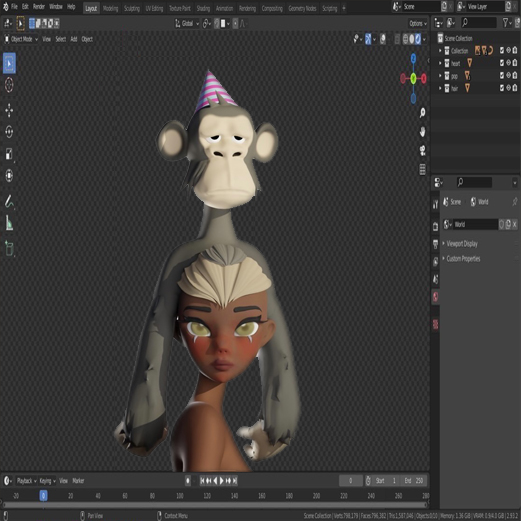Select the Measure tool
Viewport: 521px width, 521px height.
click(9, 223)
